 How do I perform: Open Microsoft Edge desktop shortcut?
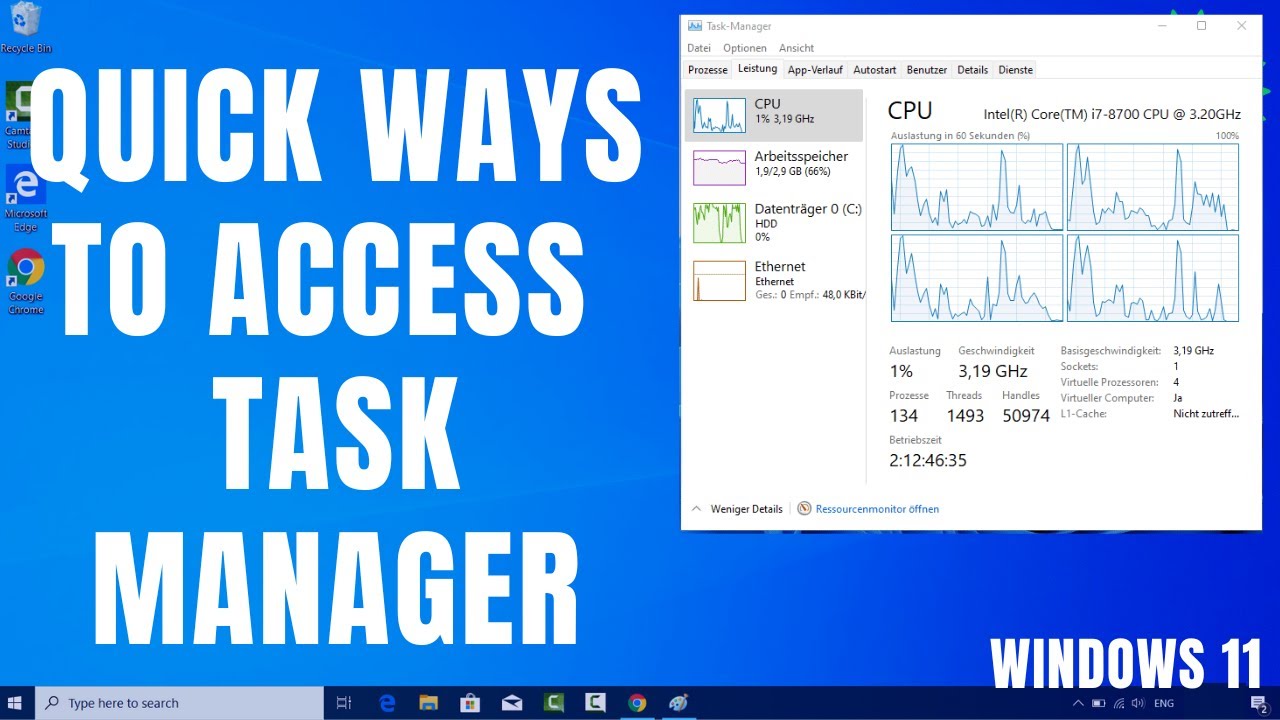pyautogui.click(x=25, y=198)
